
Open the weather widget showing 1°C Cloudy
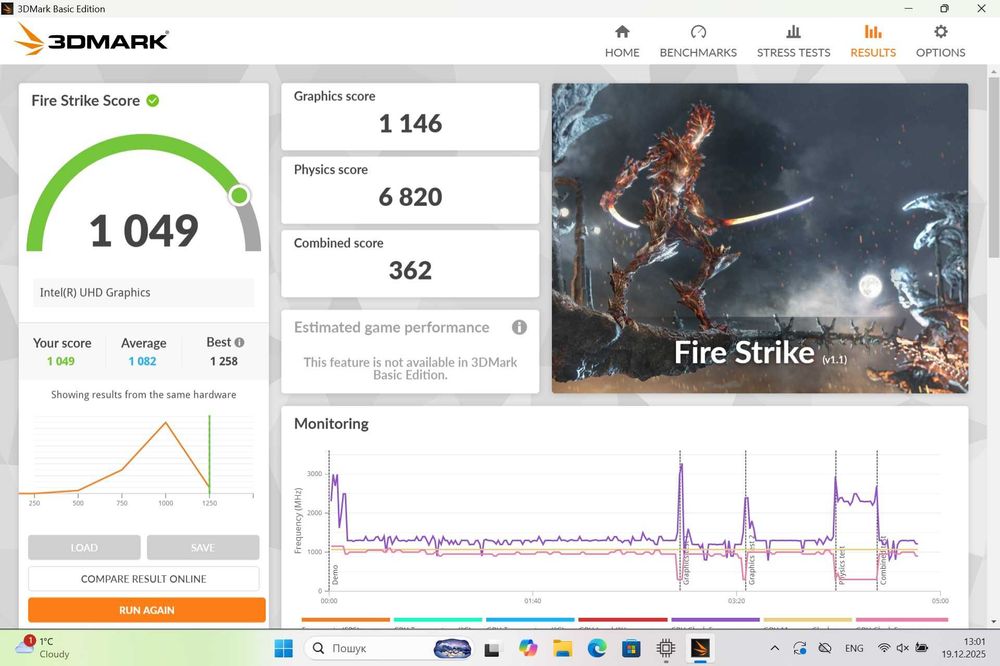point(41,648)
